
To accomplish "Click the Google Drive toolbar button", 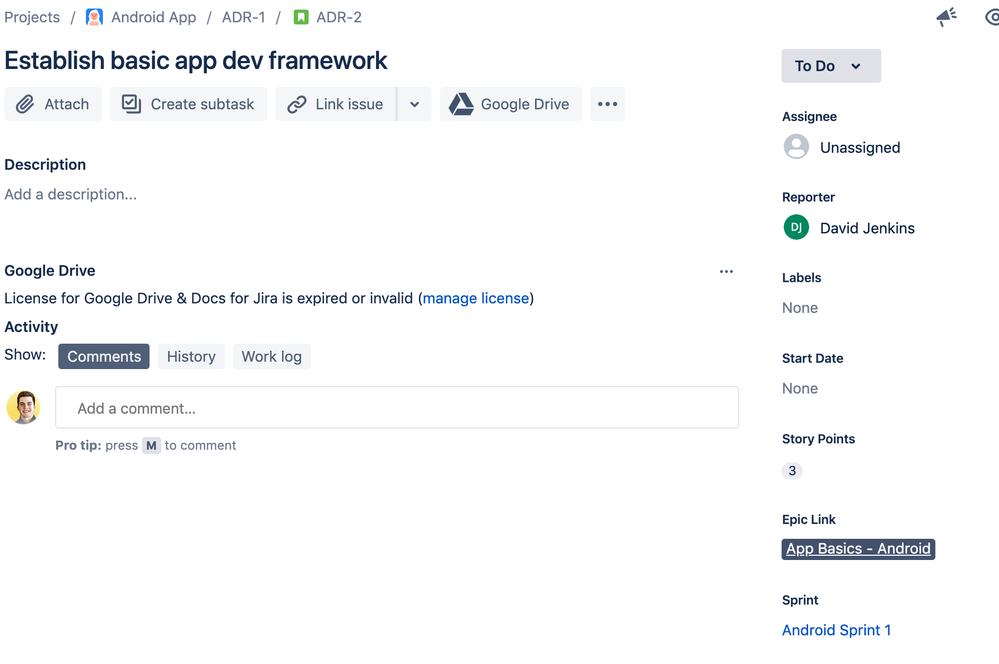I will (x=510, y=104).
